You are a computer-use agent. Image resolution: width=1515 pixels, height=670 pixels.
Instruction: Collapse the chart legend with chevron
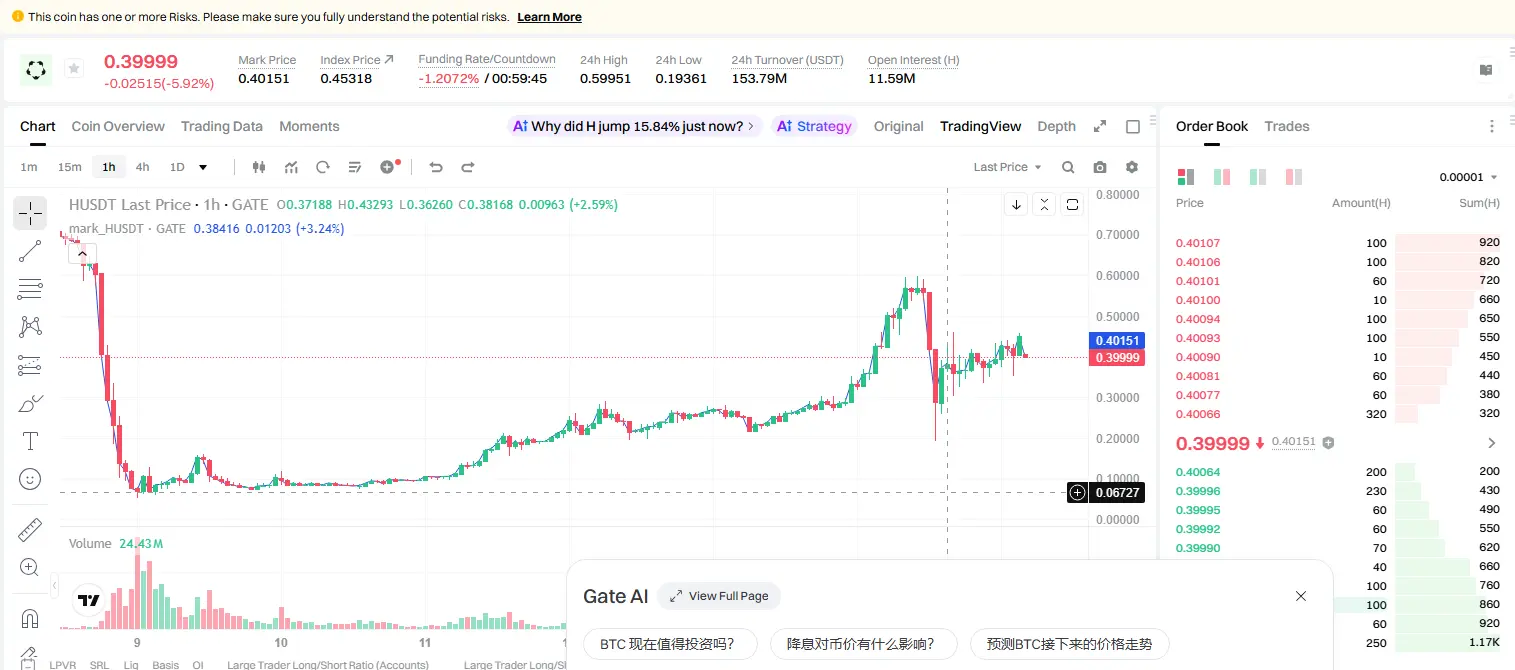(81, 254)
